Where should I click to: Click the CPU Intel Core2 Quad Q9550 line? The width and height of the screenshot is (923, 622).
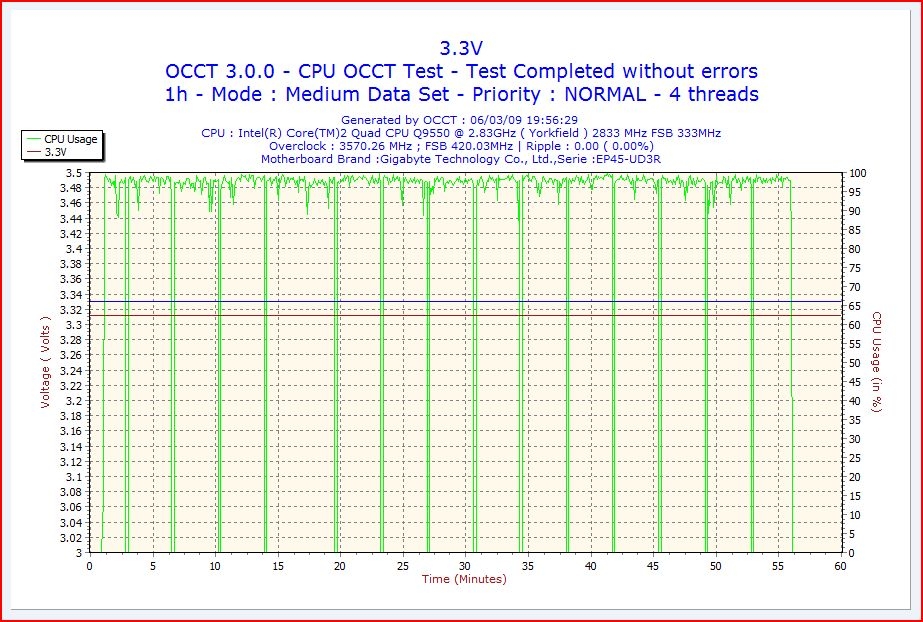pyautogui.click(x=461, y=133)
